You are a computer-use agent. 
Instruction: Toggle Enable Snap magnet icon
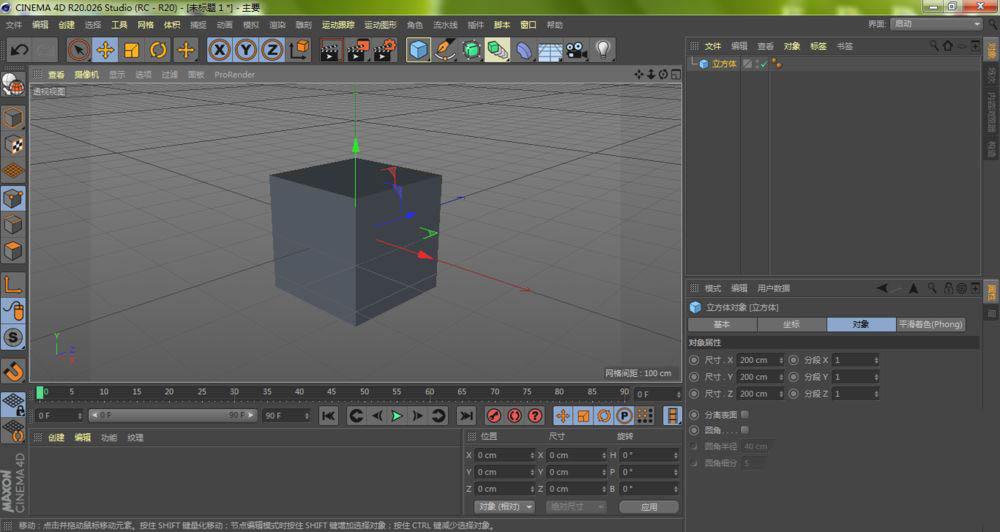13,371
